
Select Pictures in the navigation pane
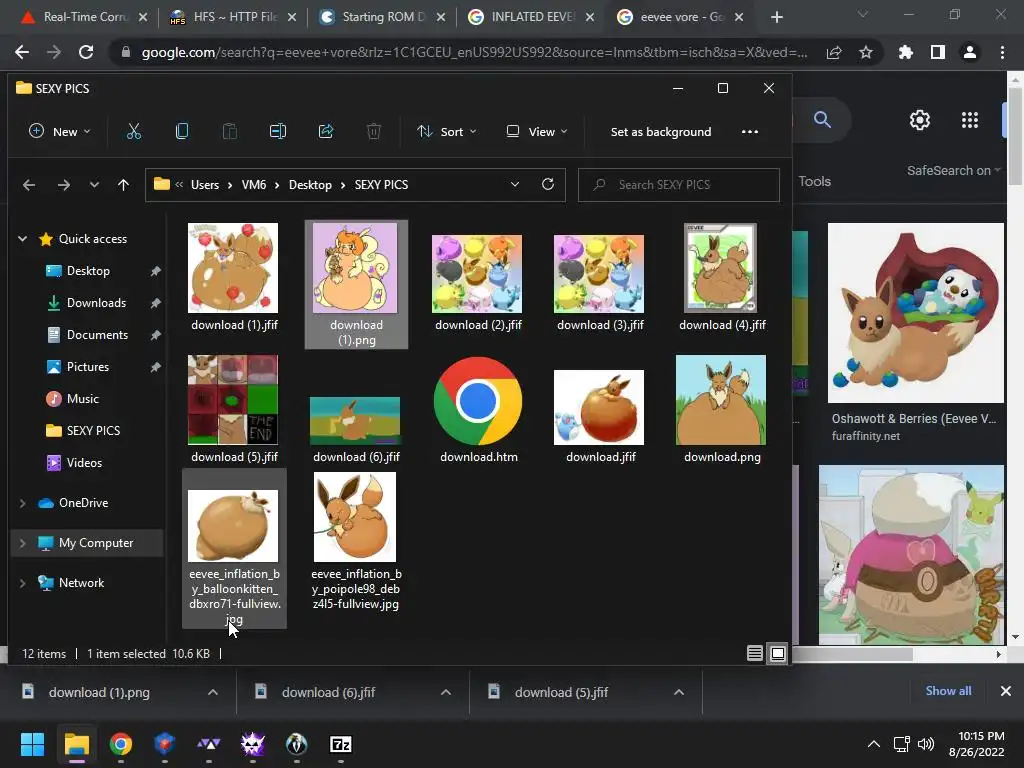[90, 366]
